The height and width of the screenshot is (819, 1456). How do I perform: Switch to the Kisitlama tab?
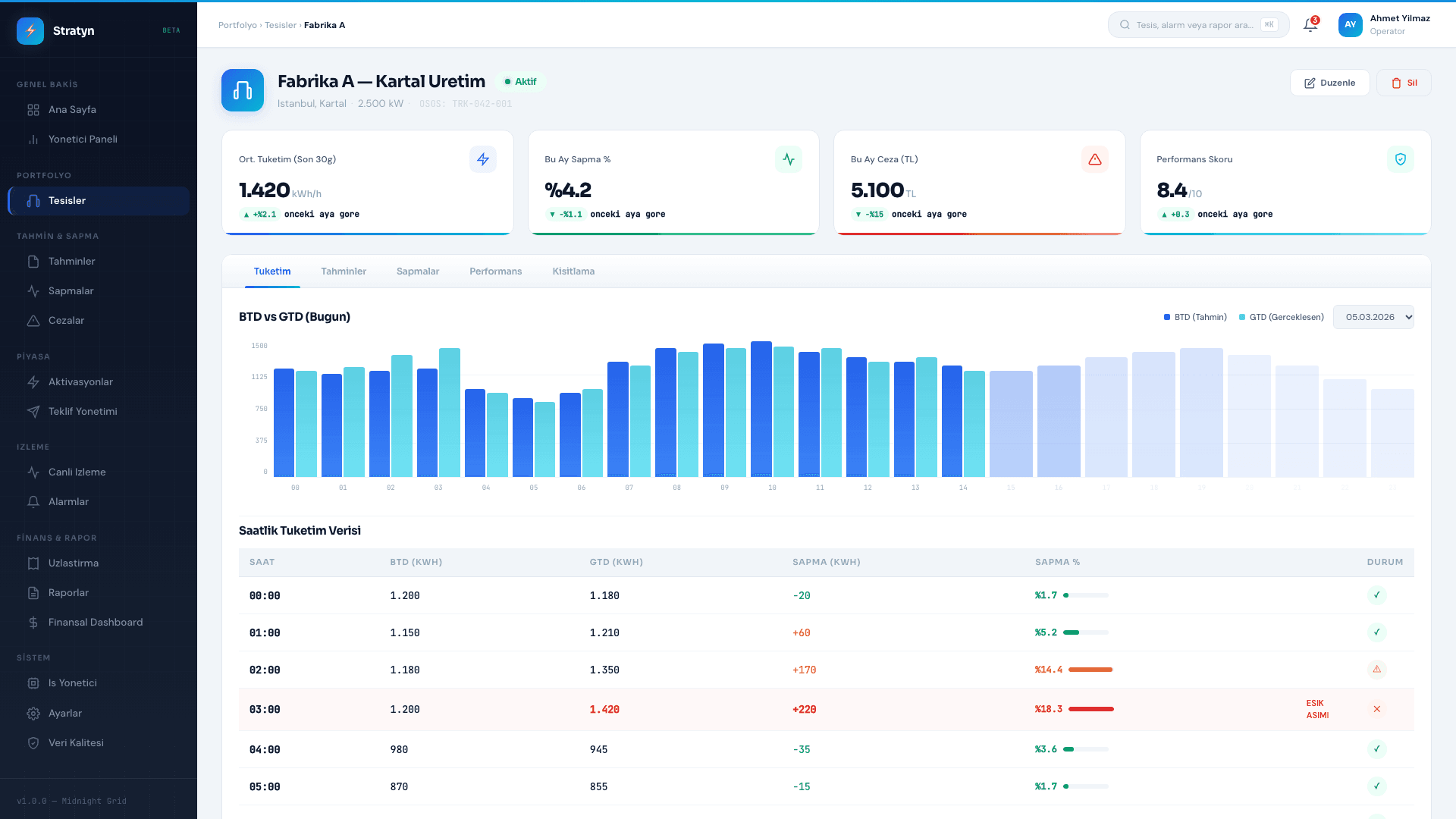573,271
